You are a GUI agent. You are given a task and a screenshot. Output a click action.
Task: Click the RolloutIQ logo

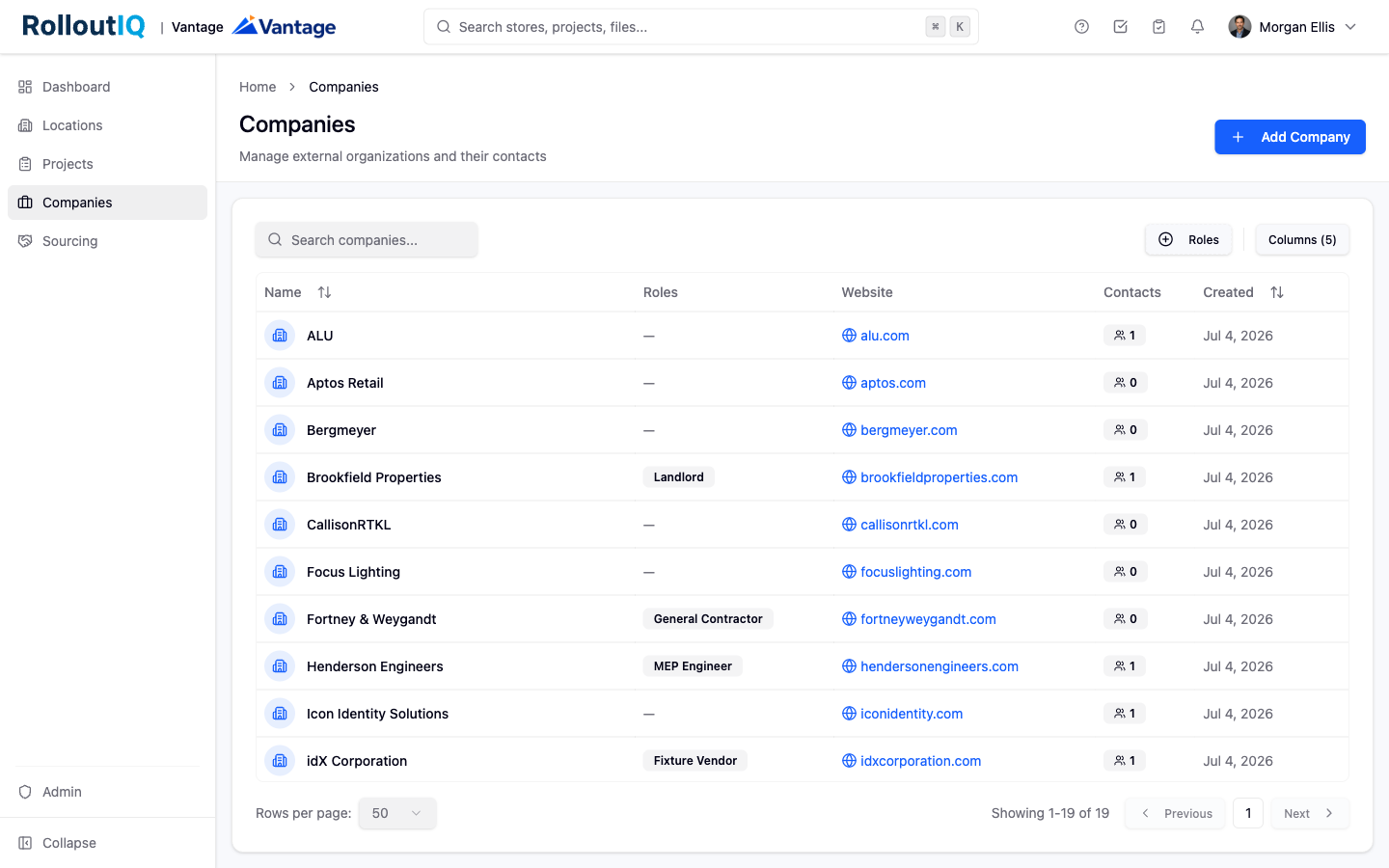[84, 26]
